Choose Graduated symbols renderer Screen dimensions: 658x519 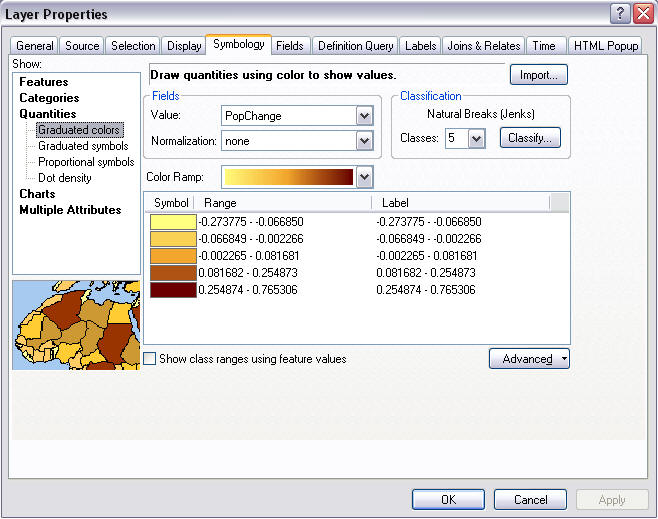(x=83, y=146)
